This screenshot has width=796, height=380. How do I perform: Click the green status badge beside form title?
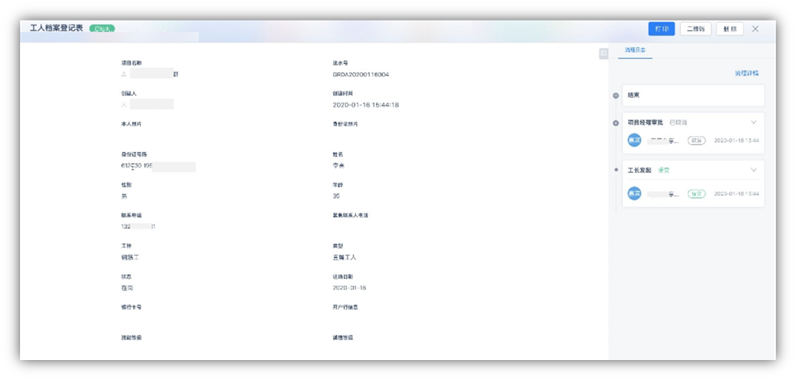click(102, 28)
